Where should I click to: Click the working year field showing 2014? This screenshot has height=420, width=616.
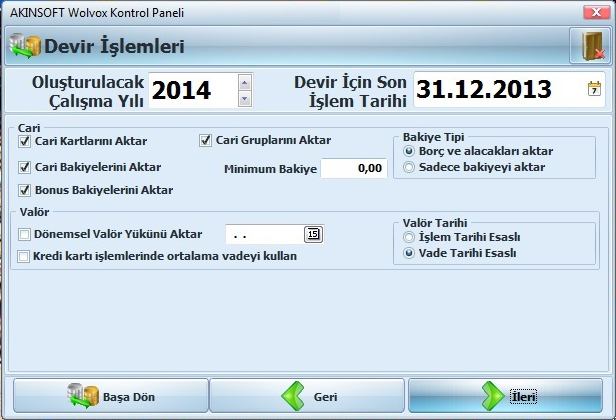coord(193,90)
